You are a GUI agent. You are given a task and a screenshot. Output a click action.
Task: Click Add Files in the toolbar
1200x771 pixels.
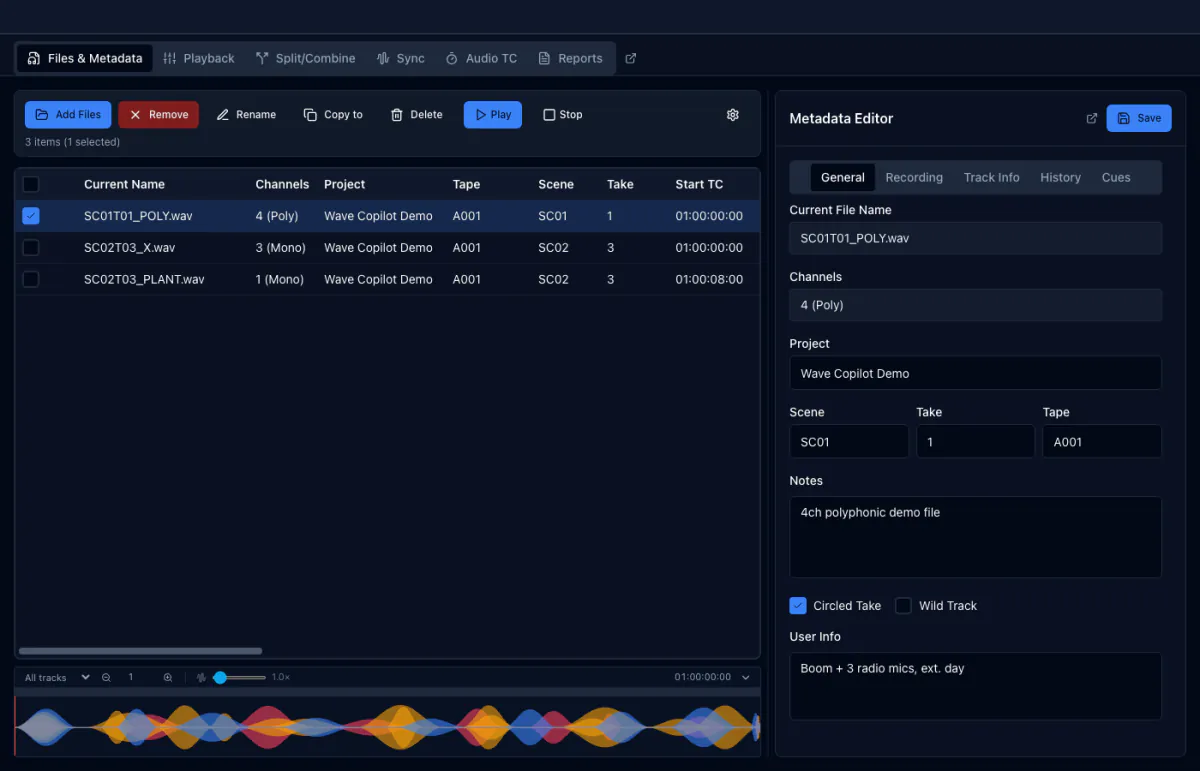68,115
